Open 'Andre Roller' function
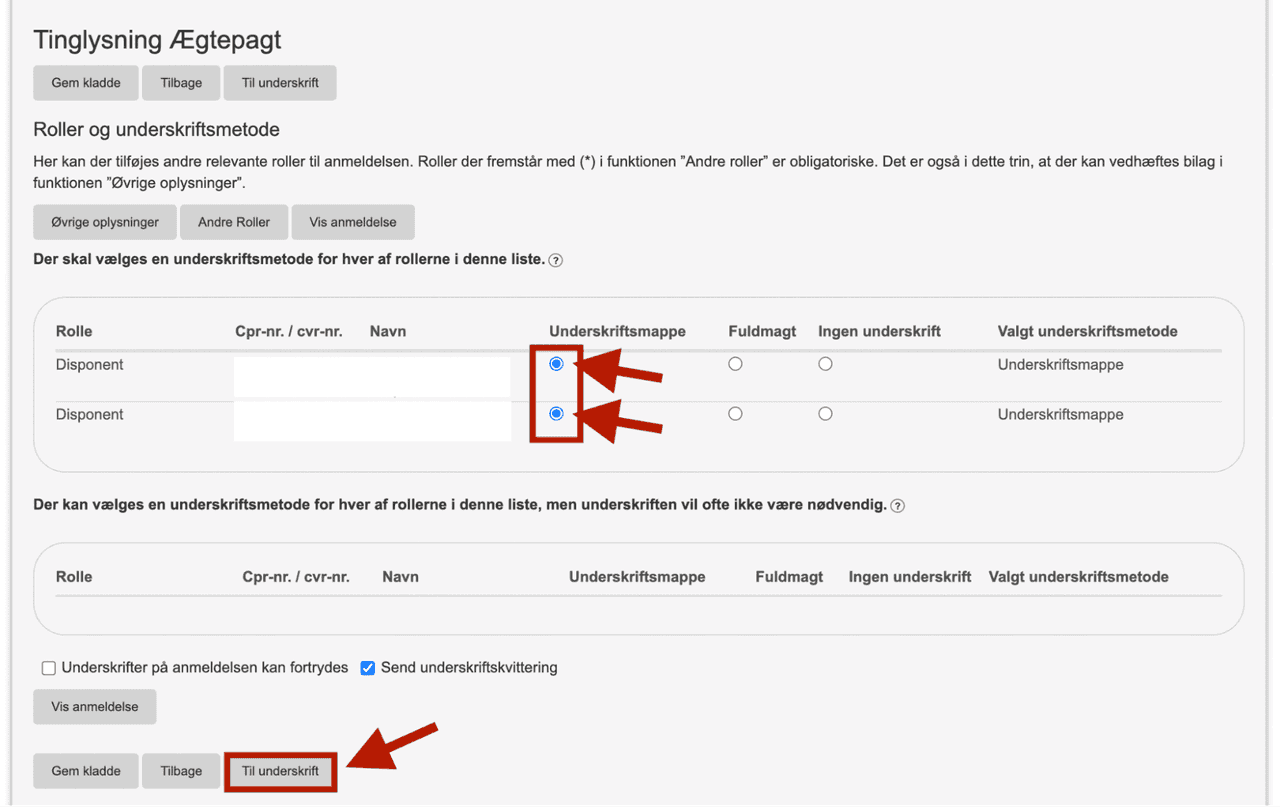1280x807 pixels. pos(234,222)
